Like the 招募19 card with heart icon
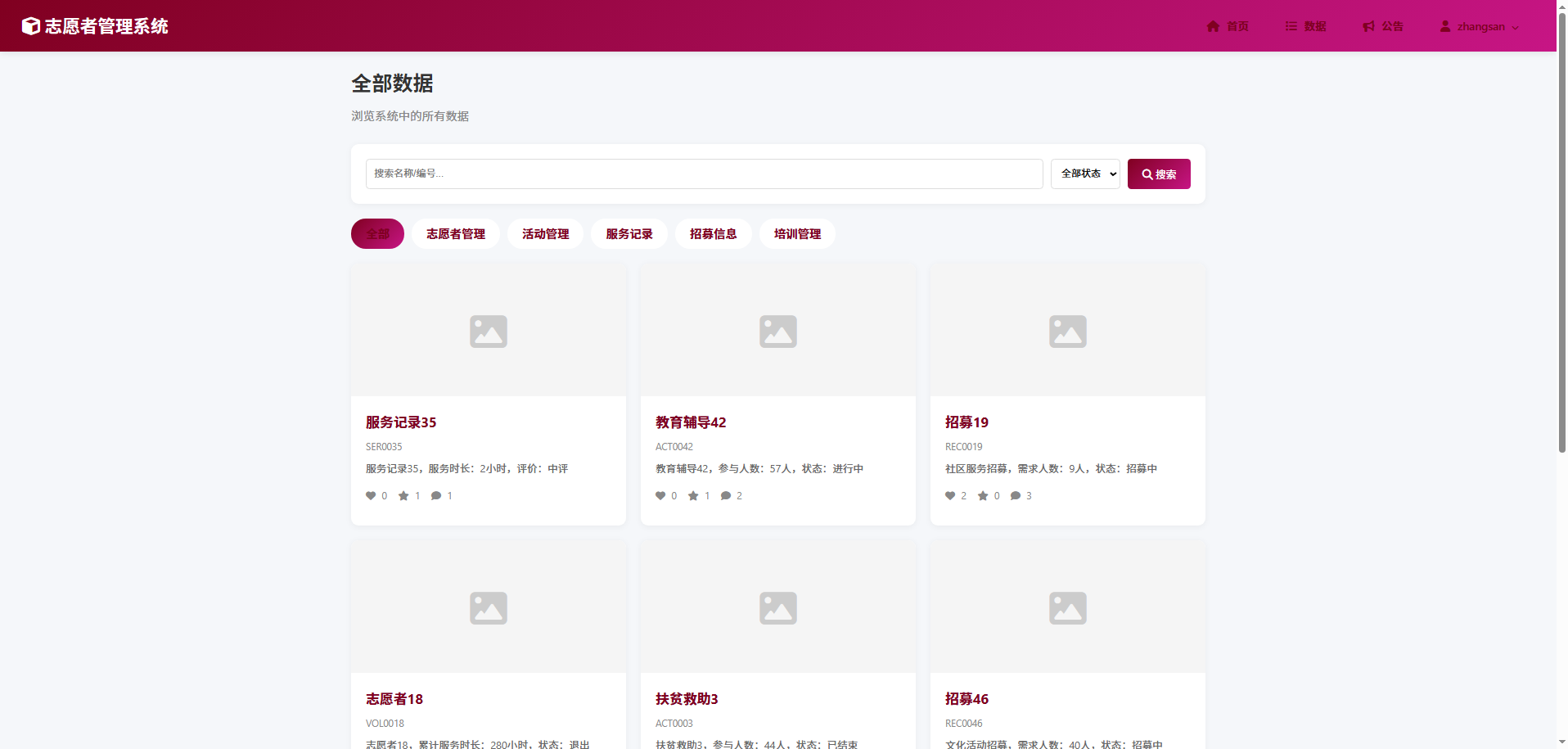This screenshot has width=1568, height=749. [950, 495]
